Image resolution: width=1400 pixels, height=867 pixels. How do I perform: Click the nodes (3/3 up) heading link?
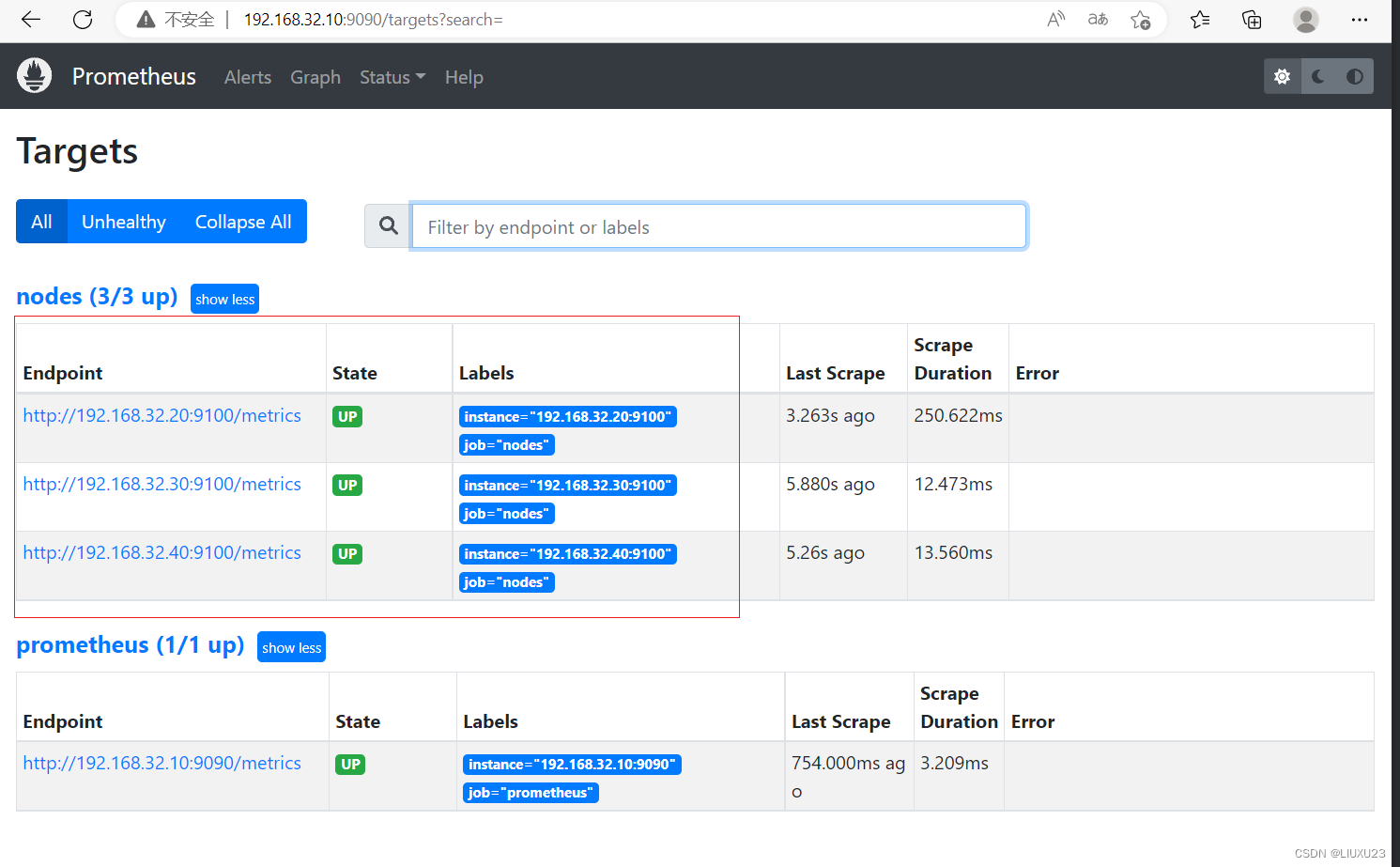[x=97, y=297]
